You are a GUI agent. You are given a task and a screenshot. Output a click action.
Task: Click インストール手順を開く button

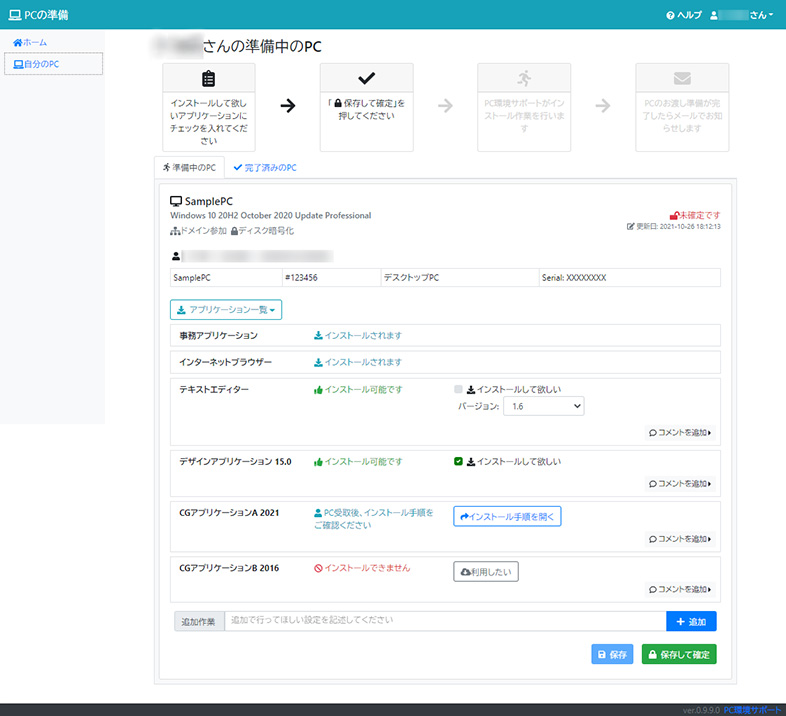coord(507,516)
